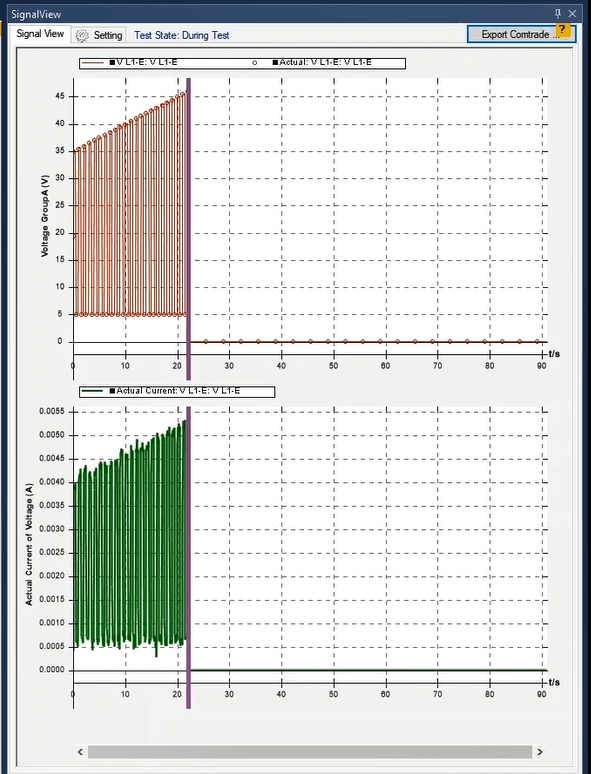Click the horizontal scrollbar track
Viewport: 591px width, 774px height.
pos(310,752)
